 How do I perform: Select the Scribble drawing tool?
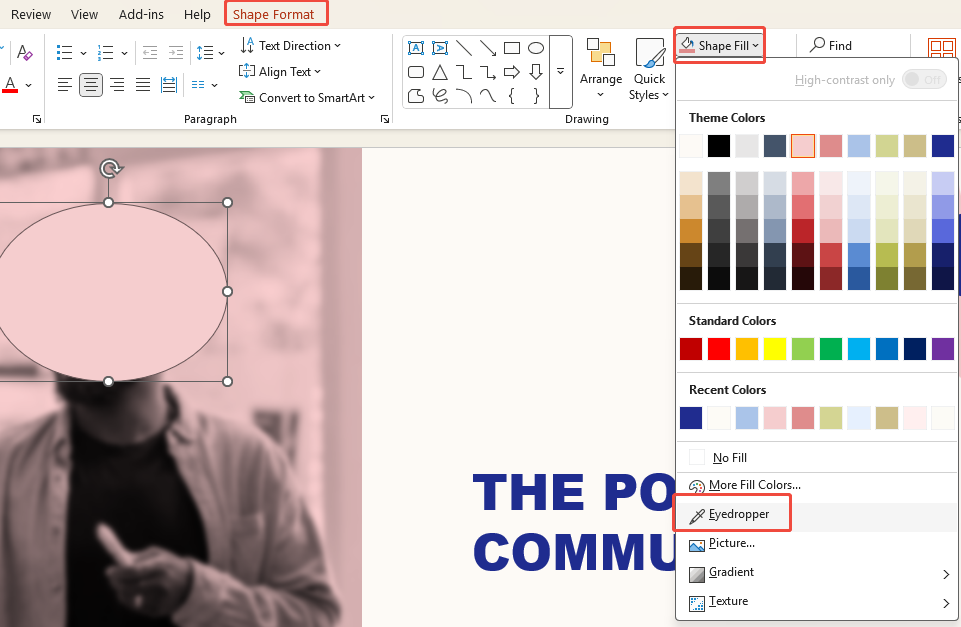pos(441,95)
